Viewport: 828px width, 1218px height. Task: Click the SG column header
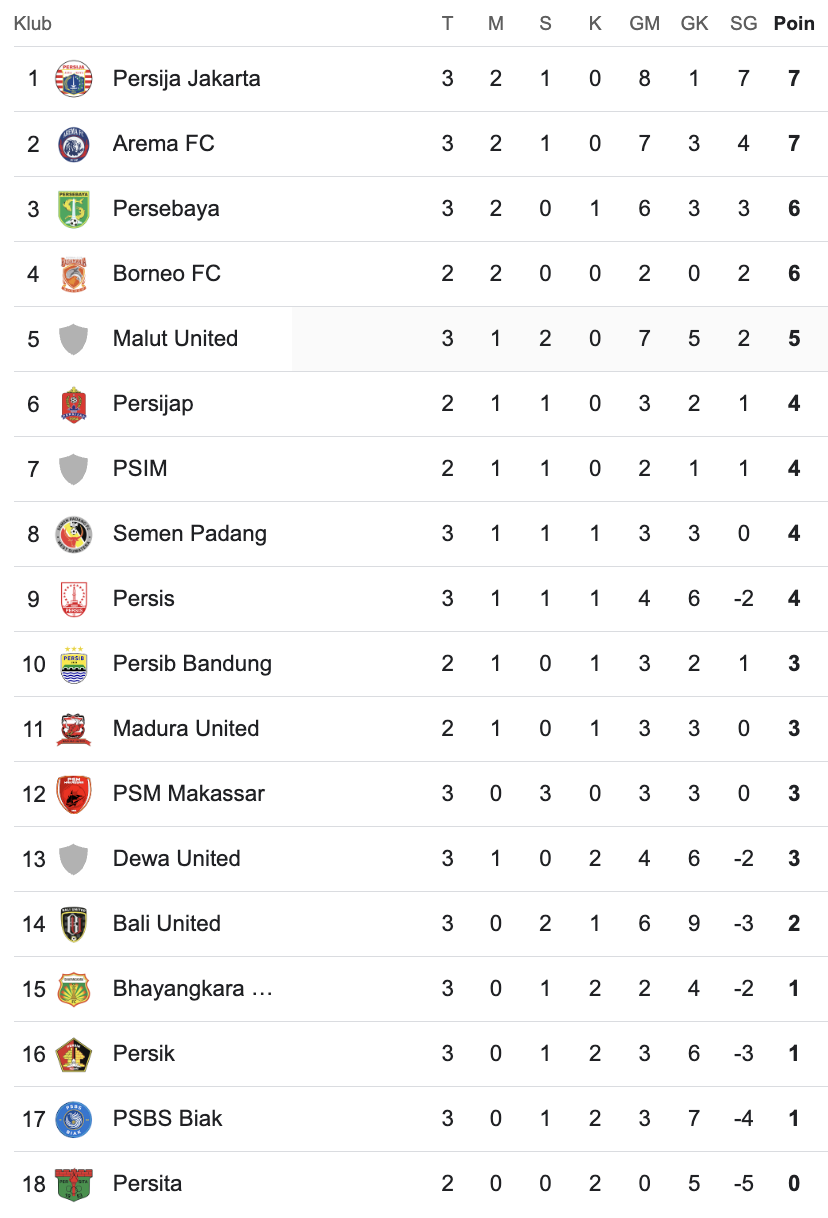click(x=743, y=23)
